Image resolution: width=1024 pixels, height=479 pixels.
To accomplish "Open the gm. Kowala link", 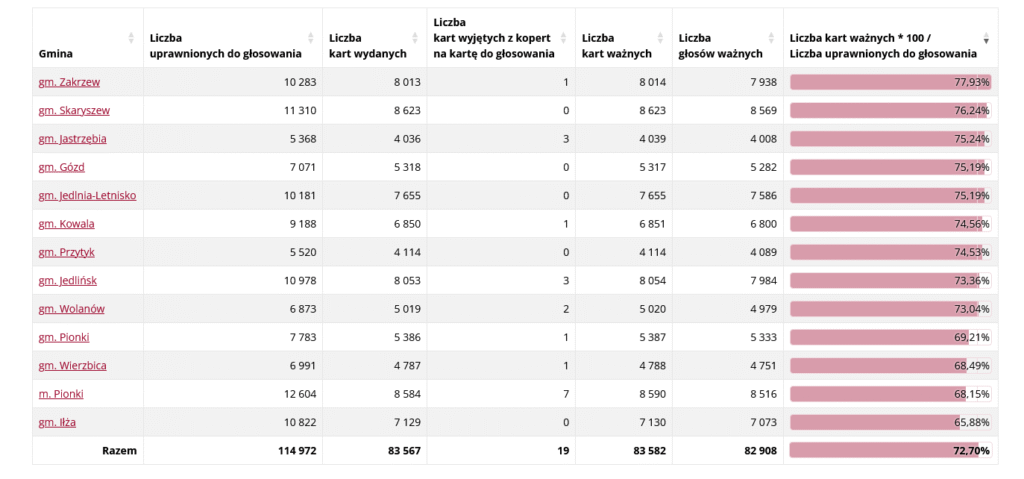I will (66, 224).
